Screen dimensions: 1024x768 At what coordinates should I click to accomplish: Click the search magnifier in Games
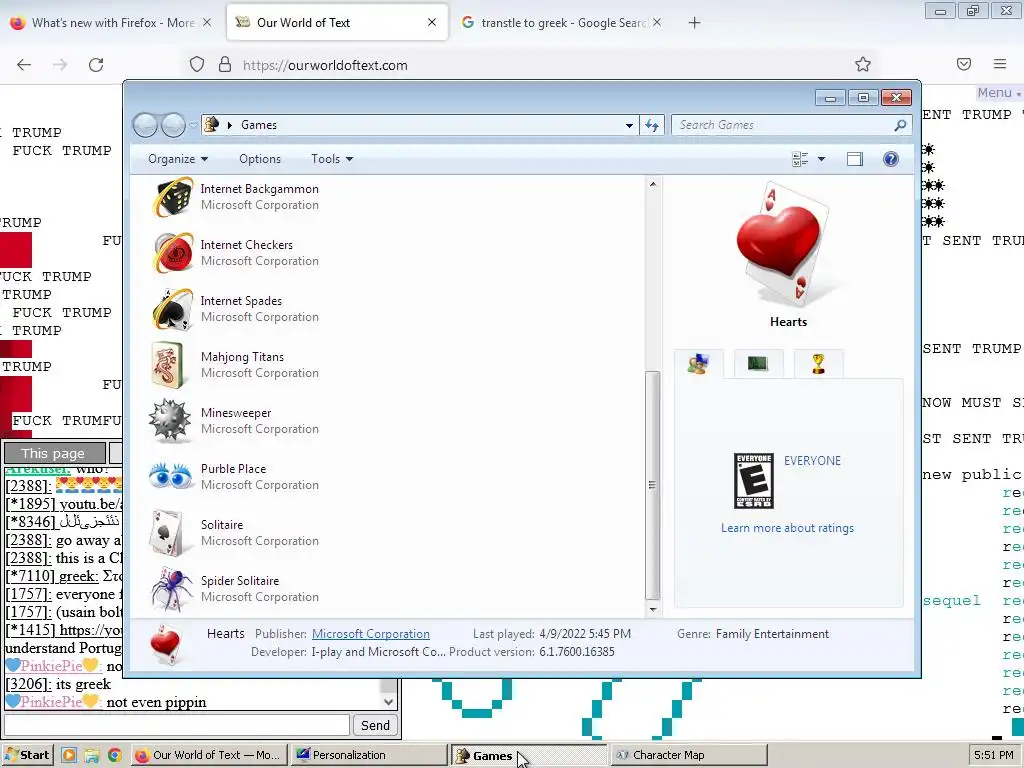(x=900, y=125)
